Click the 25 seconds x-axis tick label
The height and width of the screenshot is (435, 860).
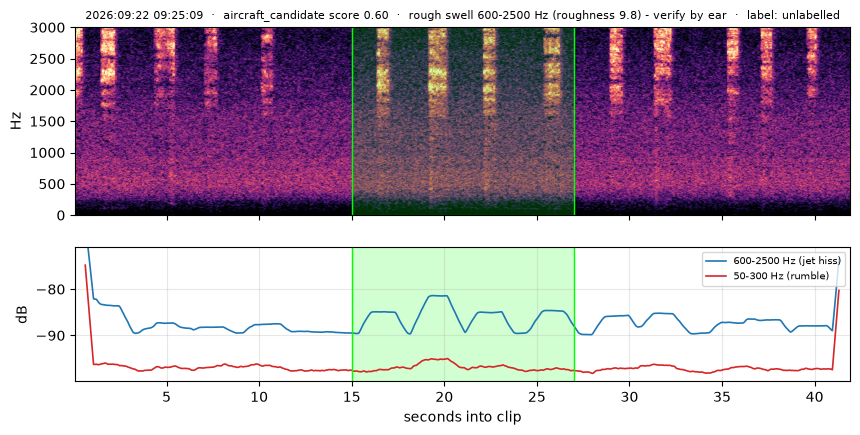point(537,396)
